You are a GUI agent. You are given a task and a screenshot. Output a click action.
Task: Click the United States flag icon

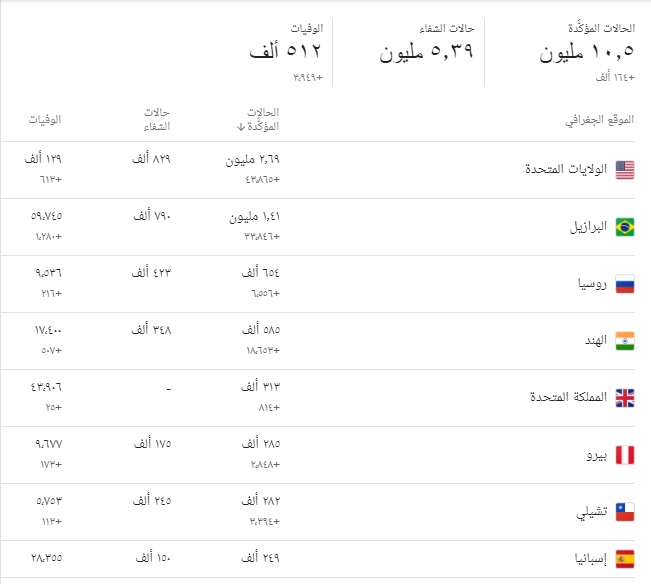click(x=625, y=170)
